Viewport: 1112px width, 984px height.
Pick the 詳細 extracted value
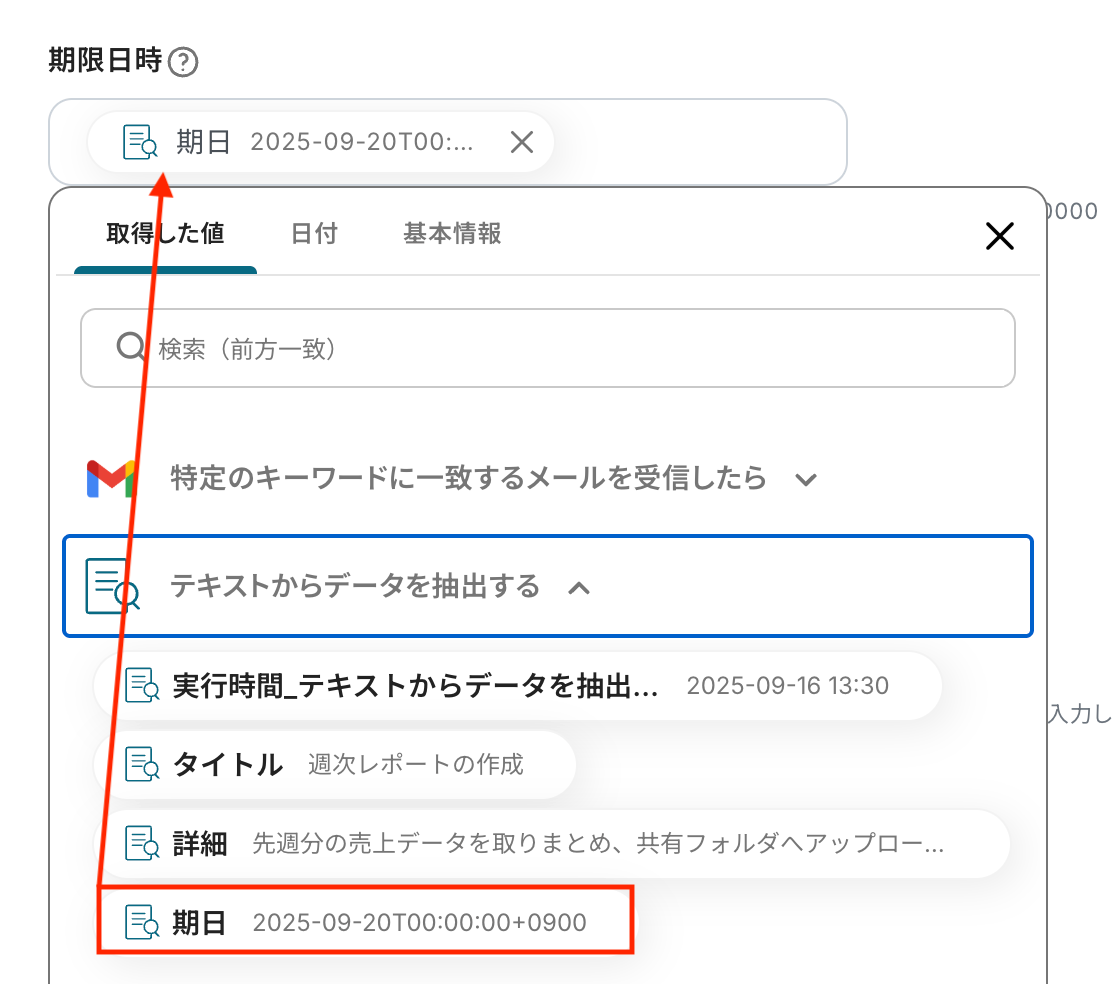click(552, 843)
